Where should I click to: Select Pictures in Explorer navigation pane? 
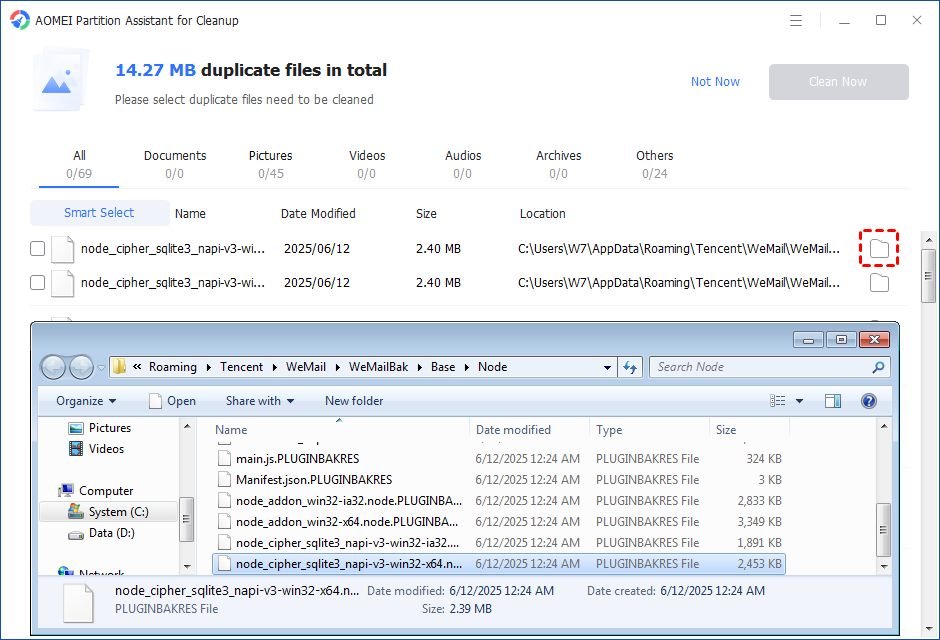pyautogui.click(x=101, y=428)
